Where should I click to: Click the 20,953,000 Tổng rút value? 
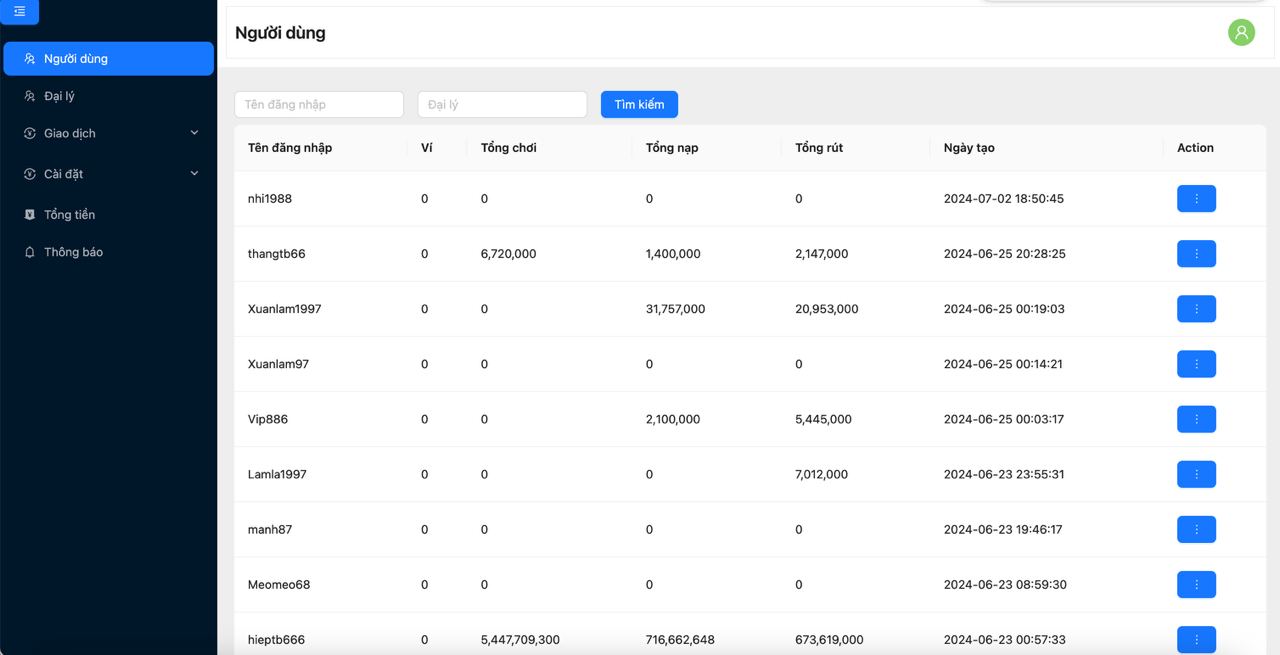[827, 309]
